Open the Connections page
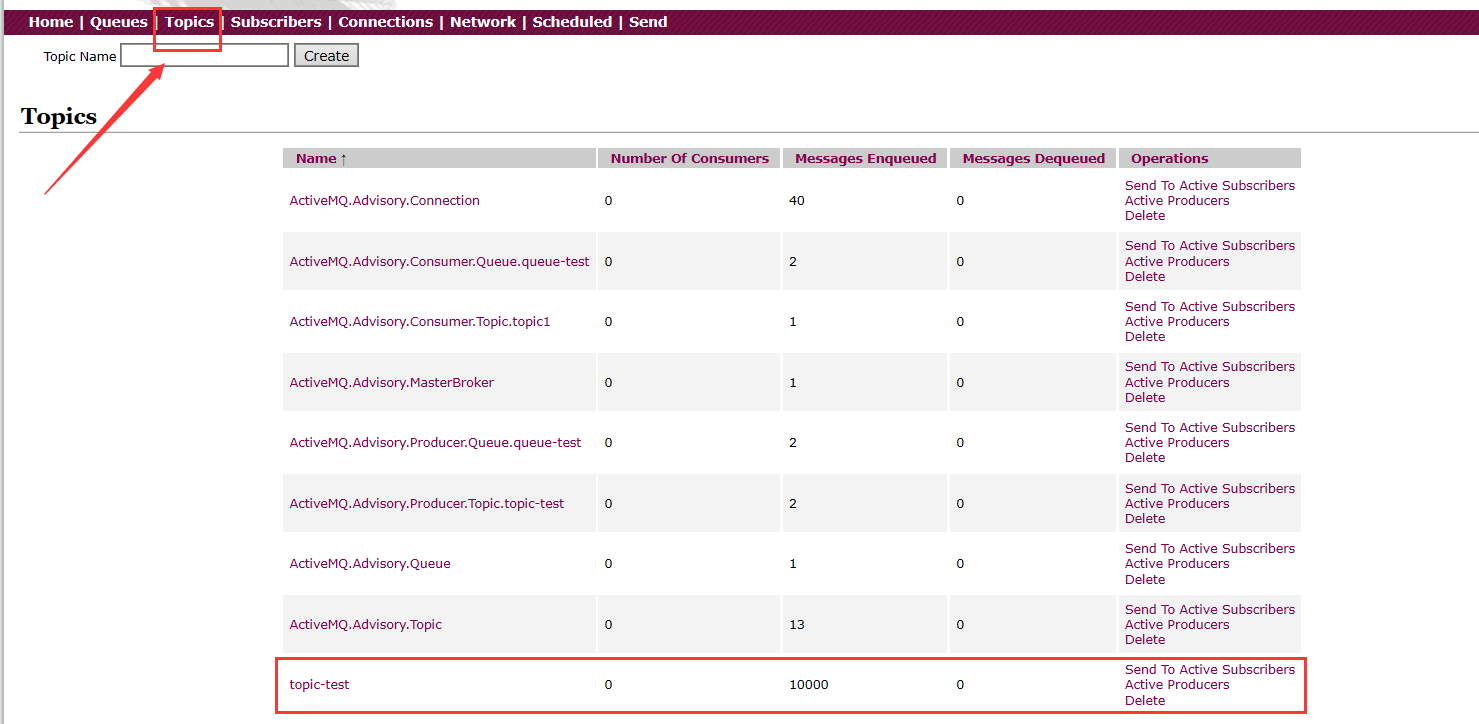The height and width of the screenshot is (724, 1479). pos(385,22)
